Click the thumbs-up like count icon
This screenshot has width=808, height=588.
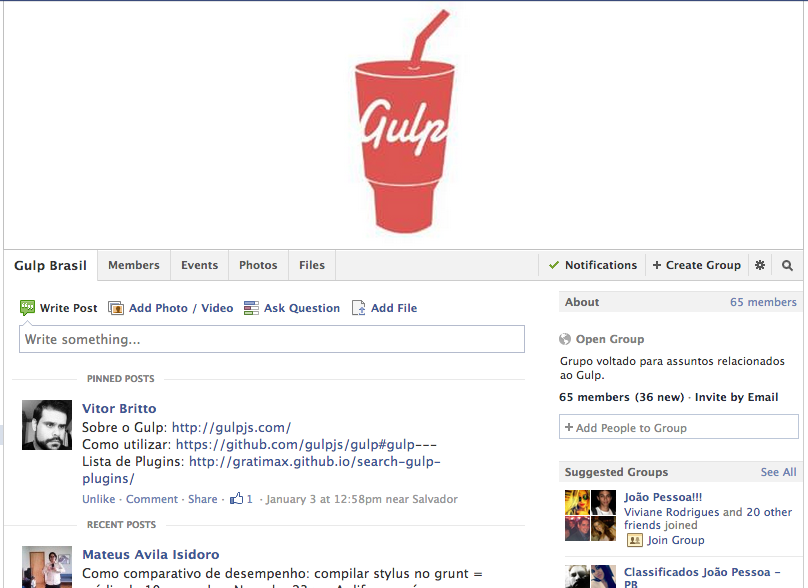pyautogui.click(x=237, y=498)
